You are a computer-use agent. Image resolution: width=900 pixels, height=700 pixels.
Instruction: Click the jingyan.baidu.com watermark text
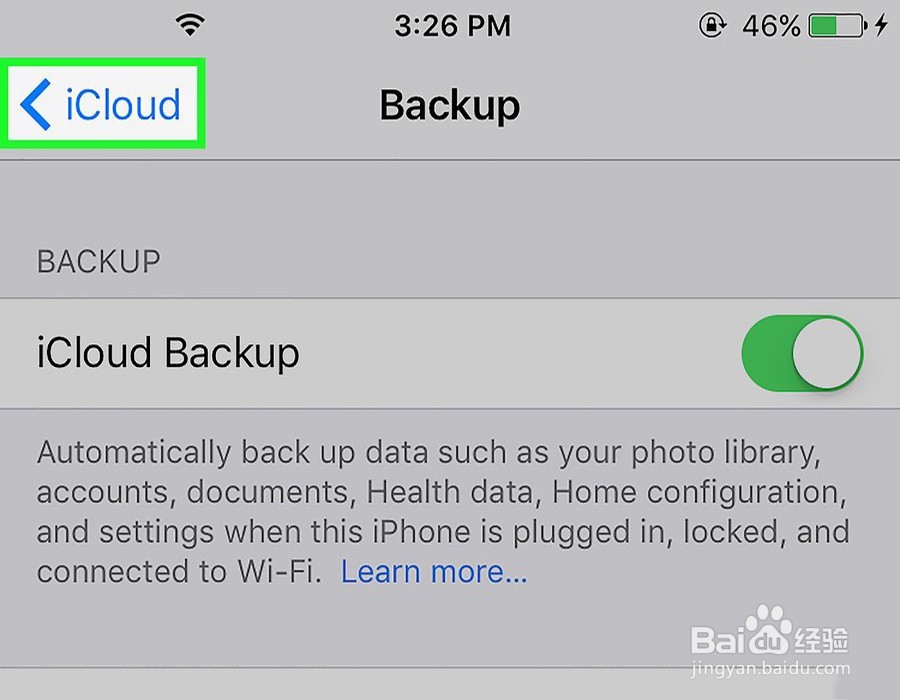point(770,668)
